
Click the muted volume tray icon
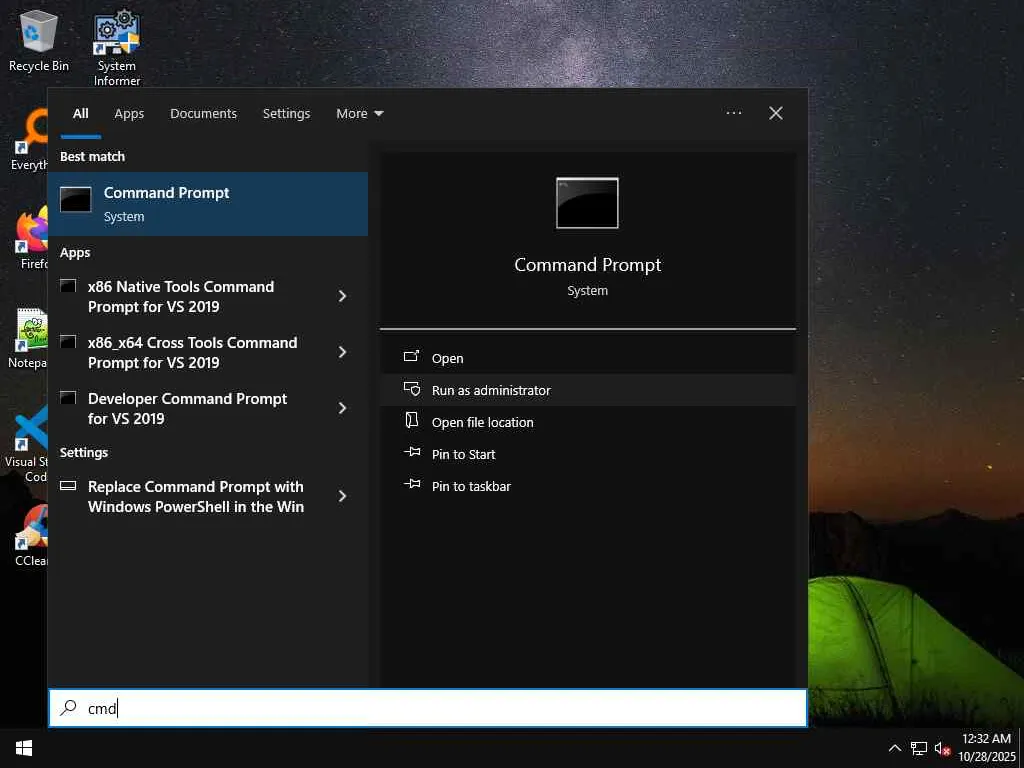(942, 748)
